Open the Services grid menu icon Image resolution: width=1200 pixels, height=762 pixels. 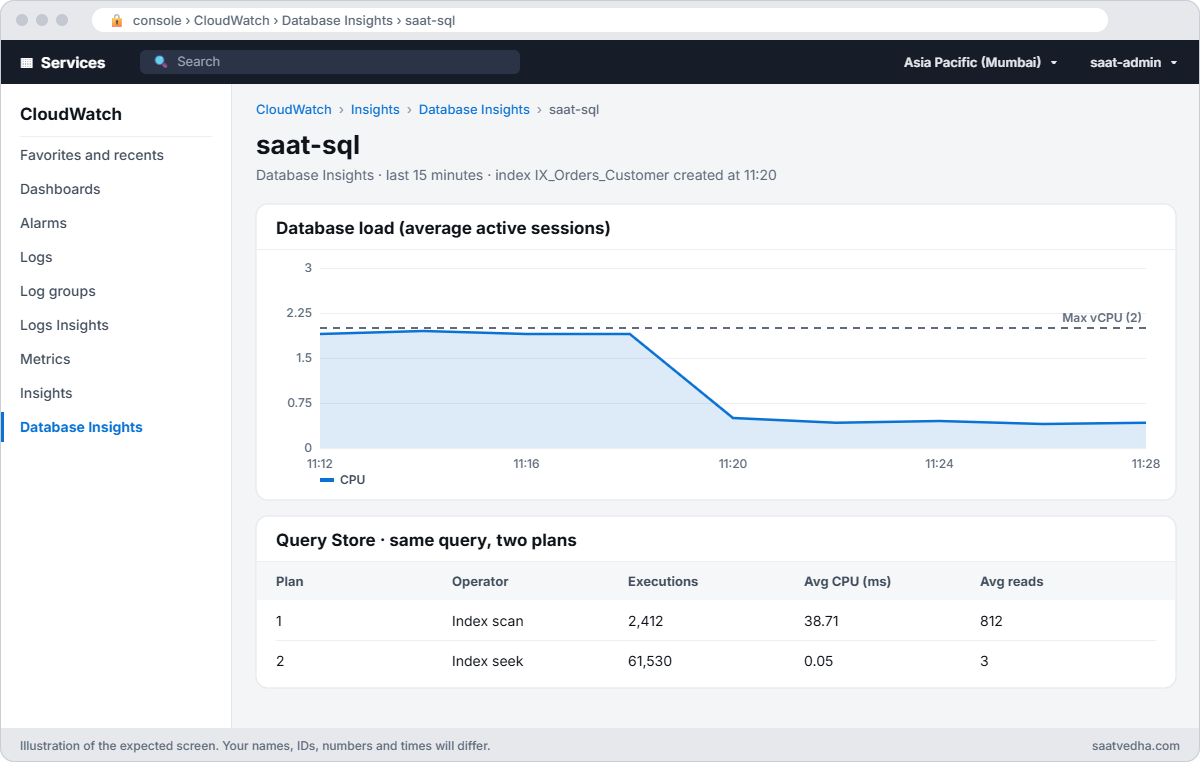[x=27, y=62]
